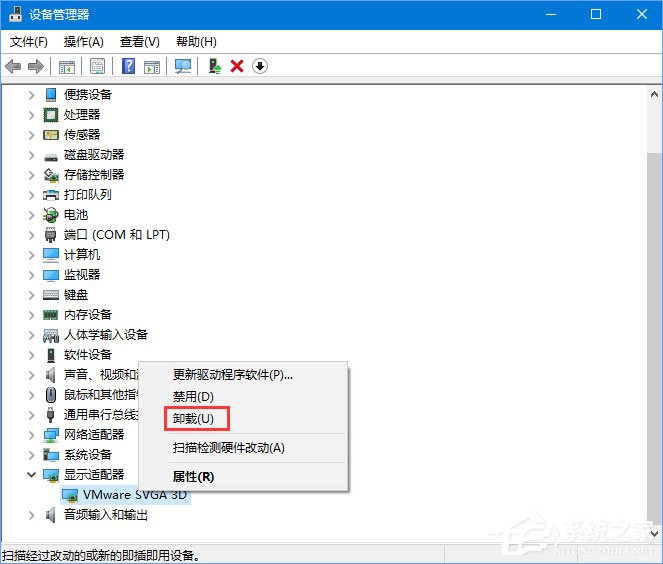Click the Forward arrow toolbar icon

point(36,66)
